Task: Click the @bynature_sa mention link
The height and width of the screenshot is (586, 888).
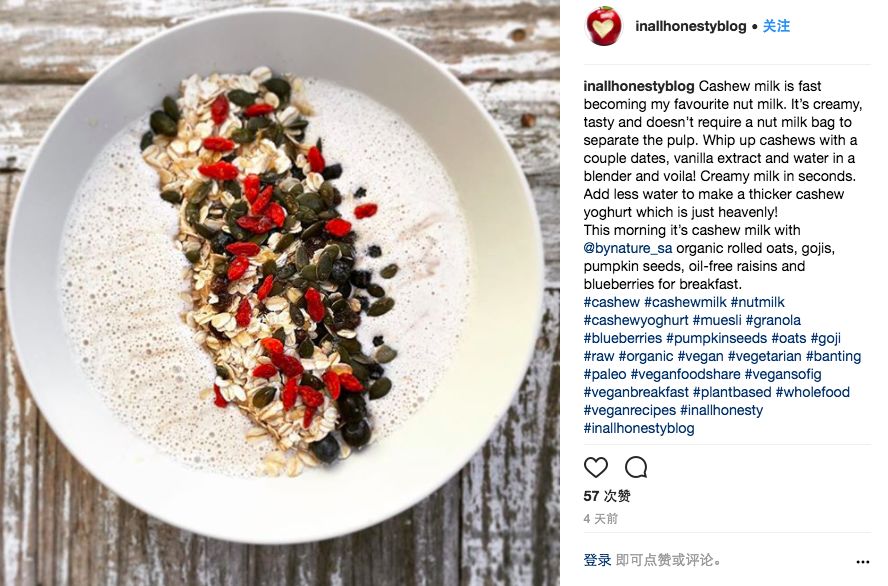Action: pyautogui.click(x=628, y=248)
